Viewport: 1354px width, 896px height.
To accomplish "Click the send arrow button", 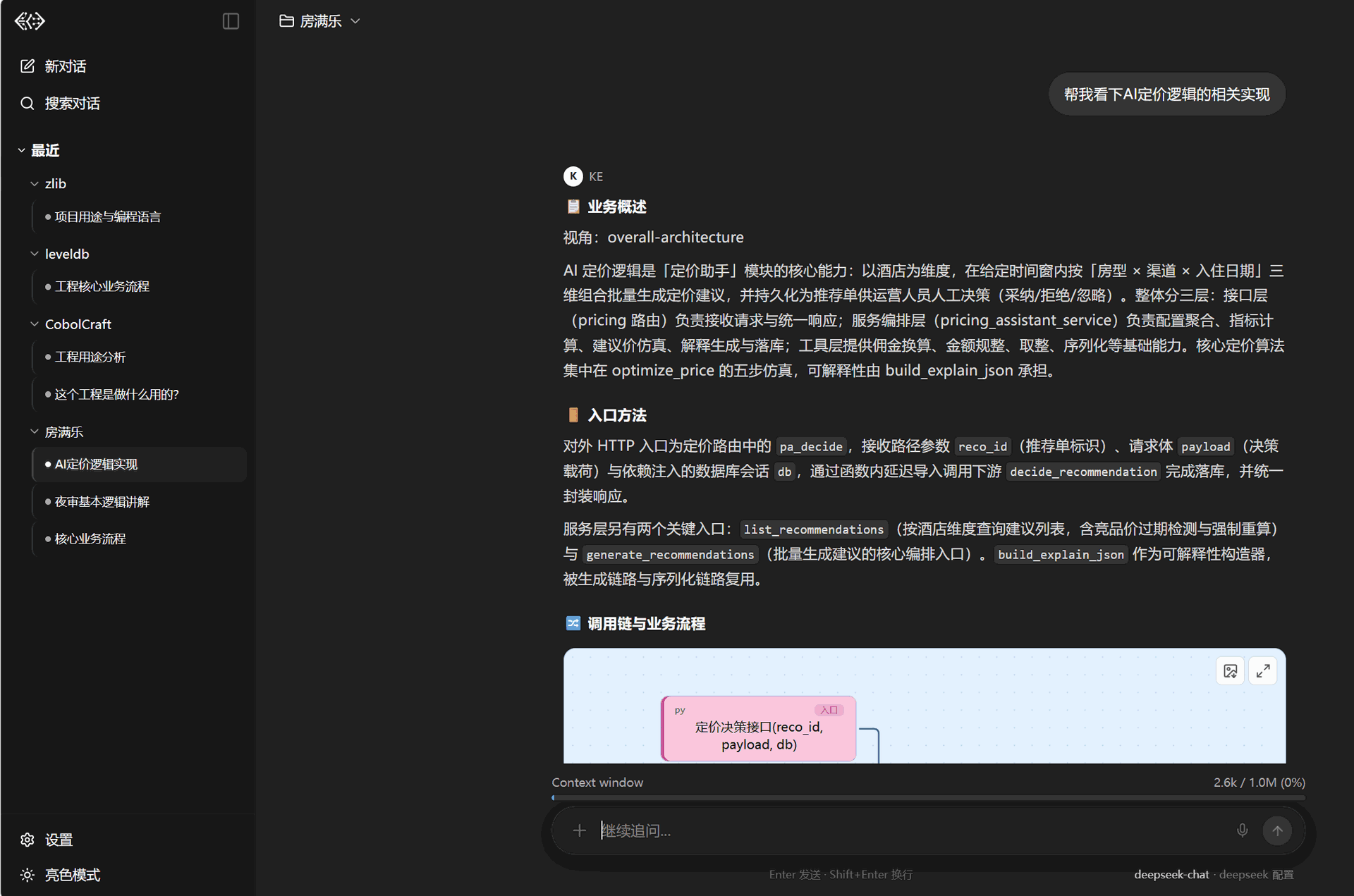I will coord(1277,830).
